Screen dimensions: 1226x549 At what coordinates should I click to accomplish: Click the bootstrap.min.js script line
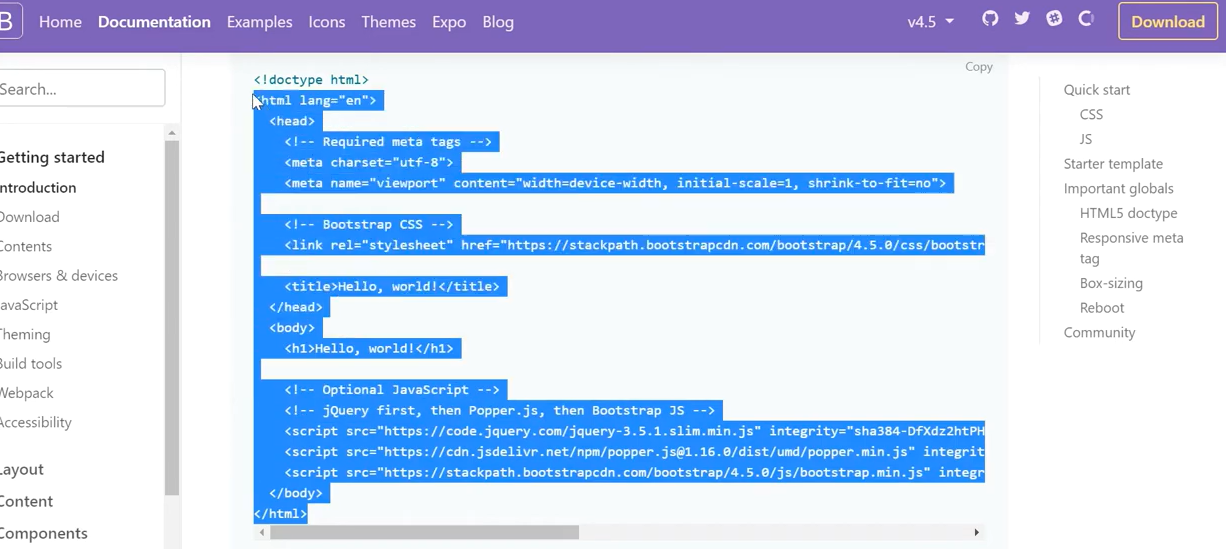point(634,473)
